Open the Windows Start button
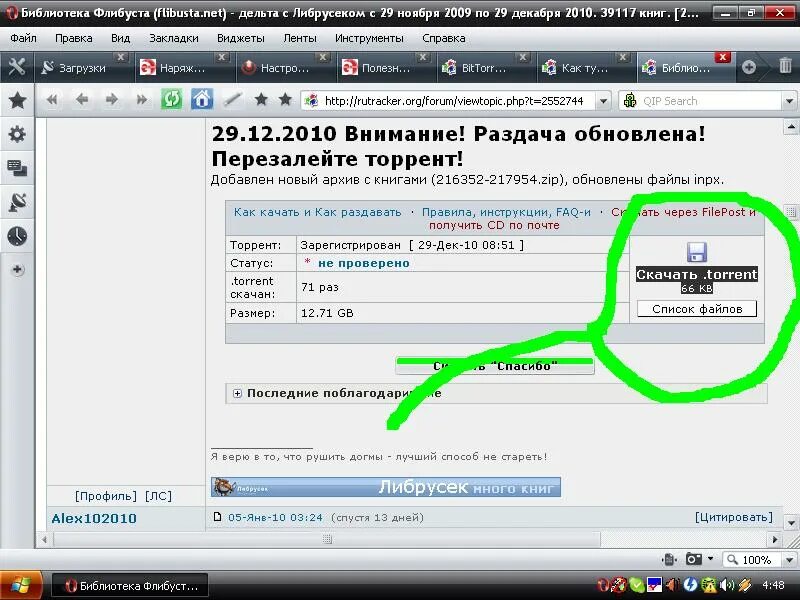Viewport: 800px width, 600px height. 21,585
